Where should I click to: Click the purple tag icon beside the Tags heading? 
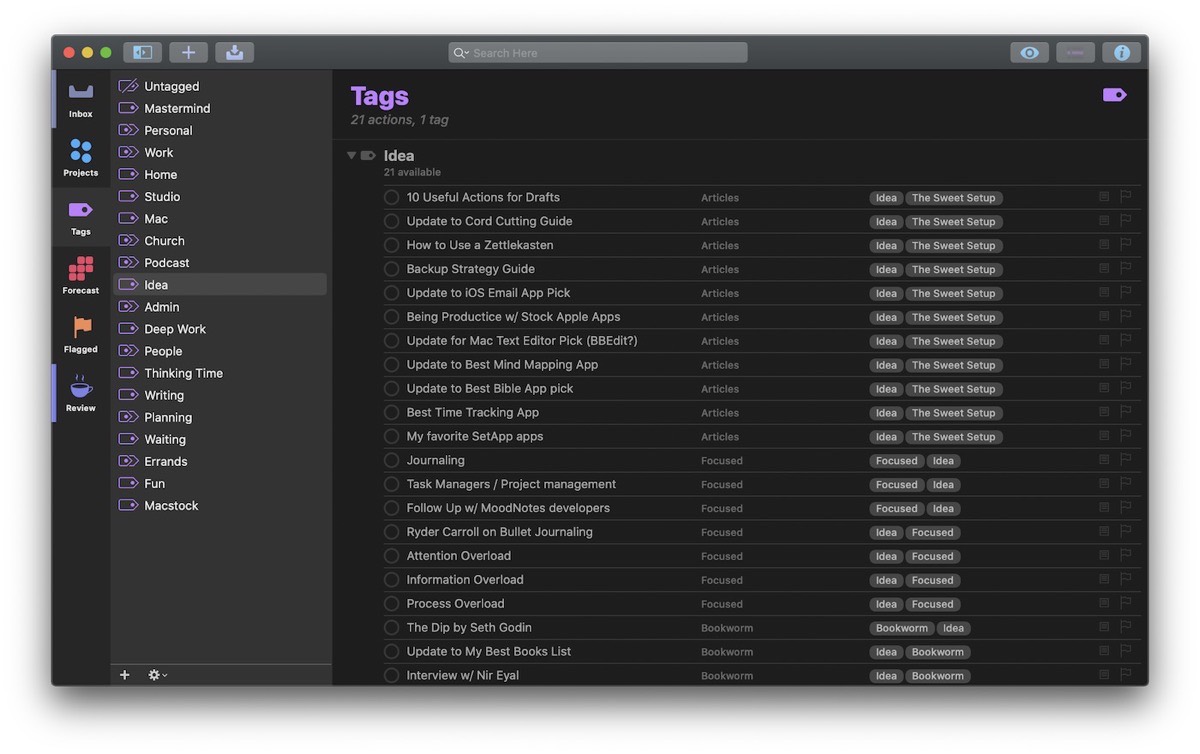(1114, 95)
